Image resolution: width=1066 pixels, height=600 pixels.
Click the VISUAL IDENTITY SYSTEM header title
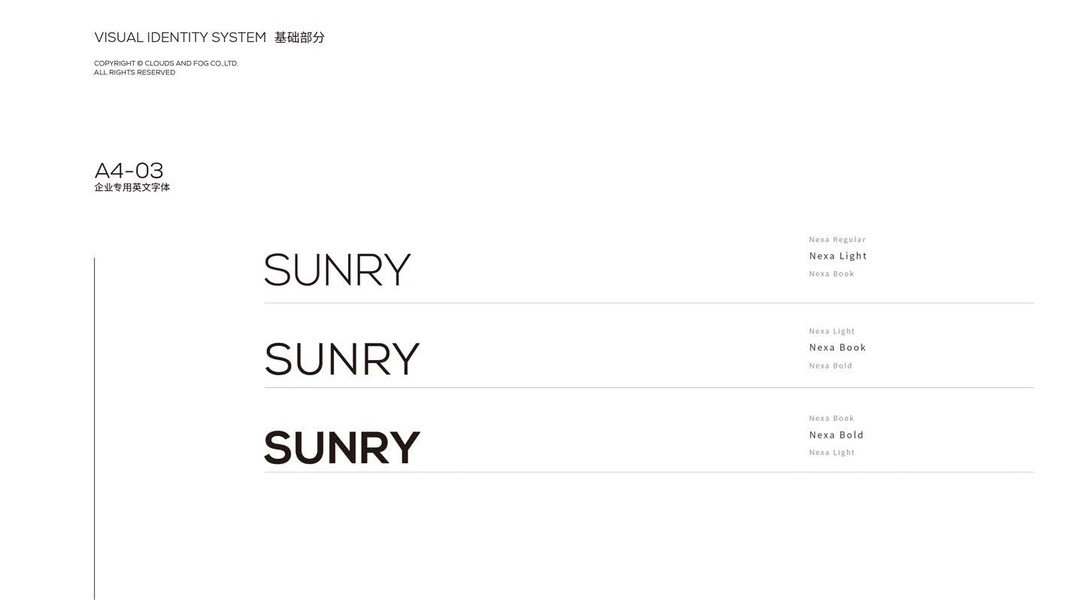coord(180,38)
